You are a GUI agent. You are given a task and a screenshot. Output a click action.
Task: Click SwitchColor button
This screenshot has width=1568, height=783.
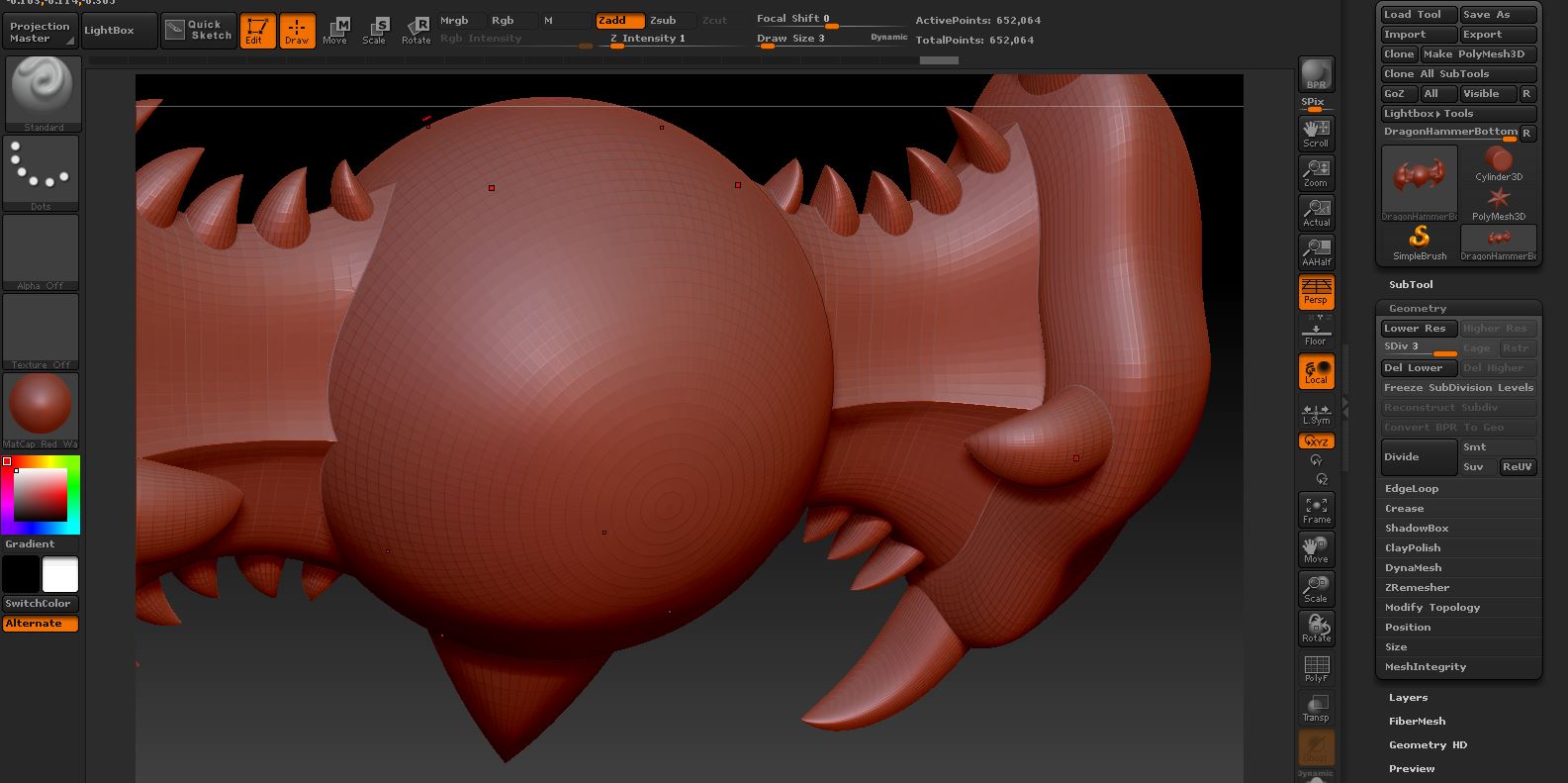coord(41,604)
